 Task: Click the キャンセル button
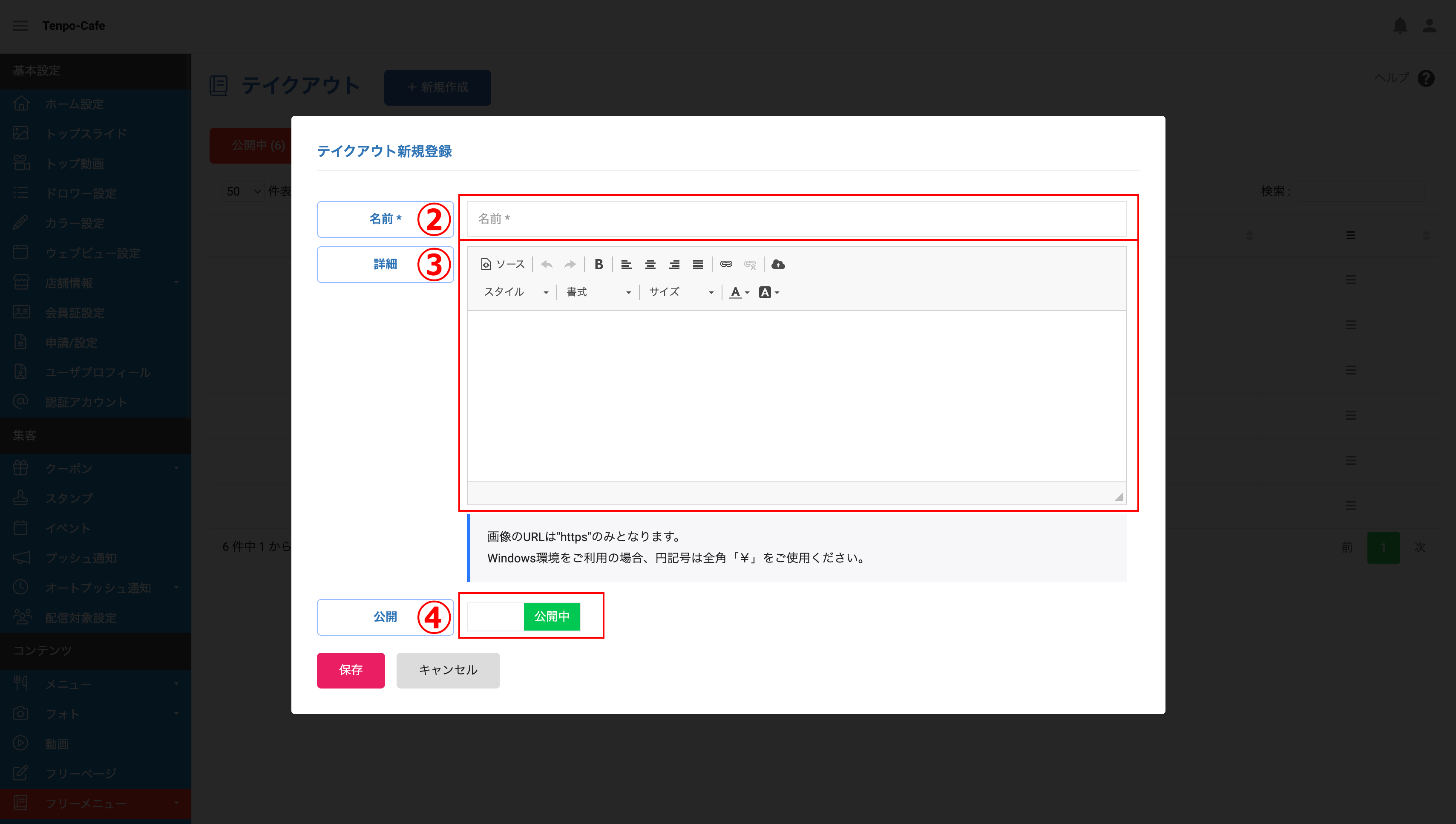(x=448, y=670)
